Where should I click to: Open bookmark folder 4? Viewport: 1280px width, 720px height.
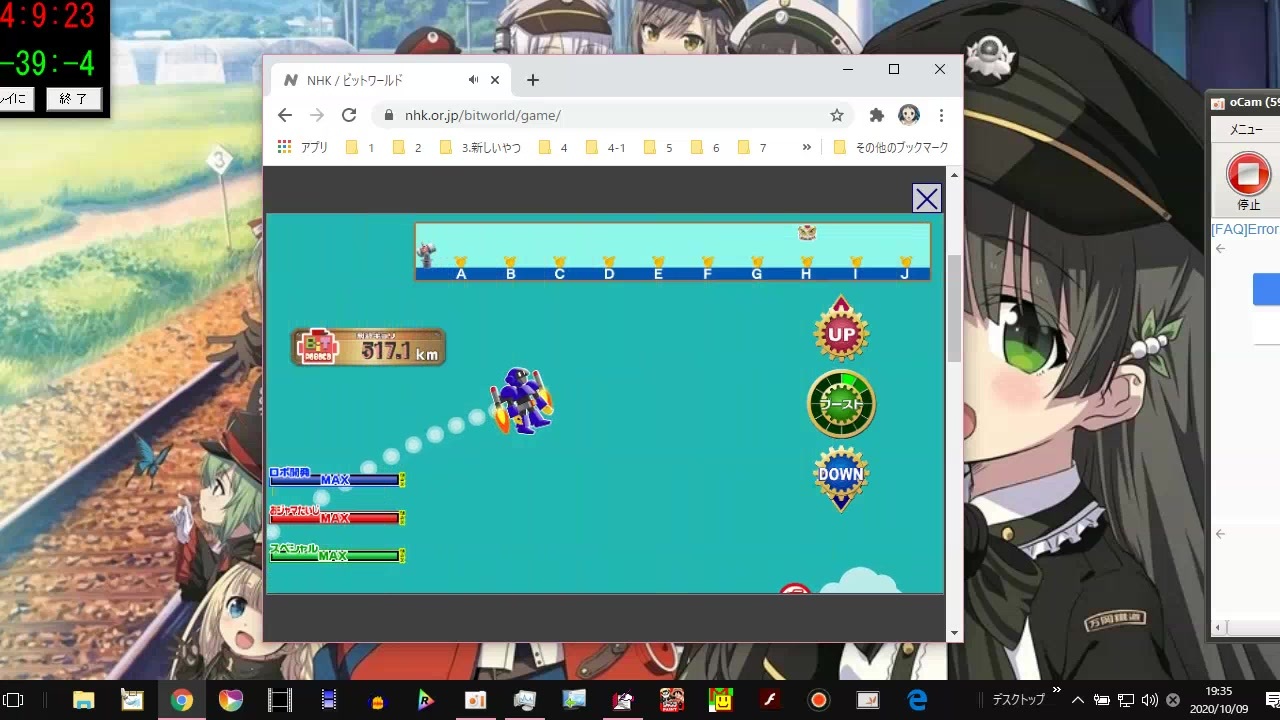point(554,147)
